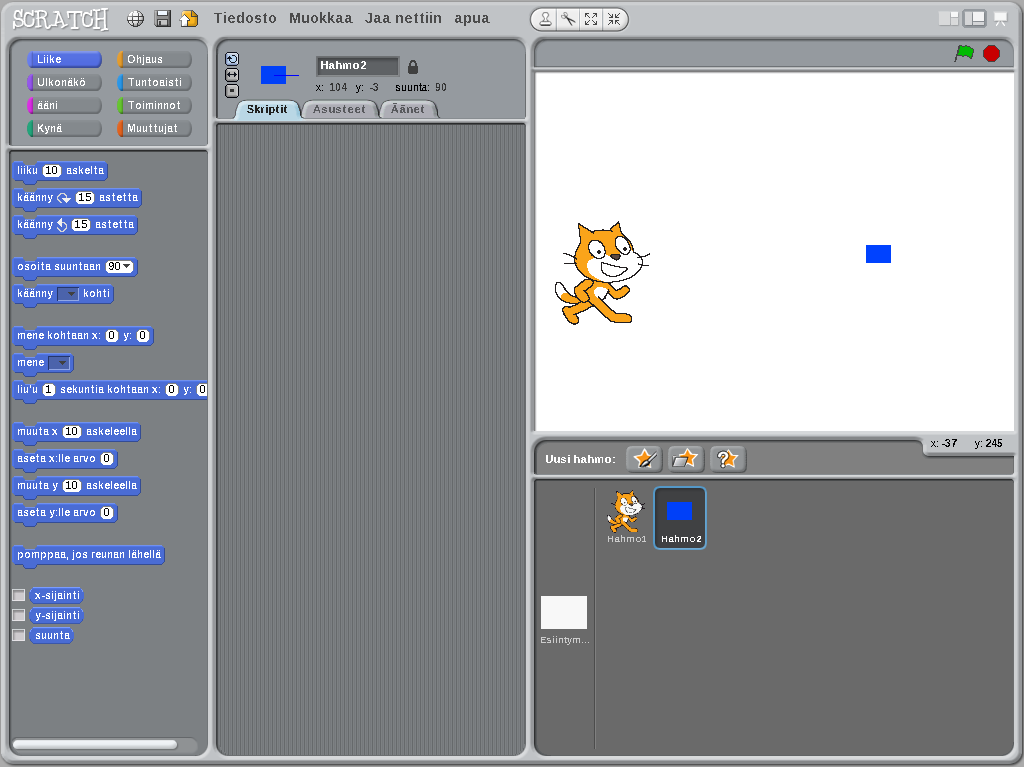Select the delete scissors tool
The height and width of the screenshot is (767, 1024).
point(568,20)
